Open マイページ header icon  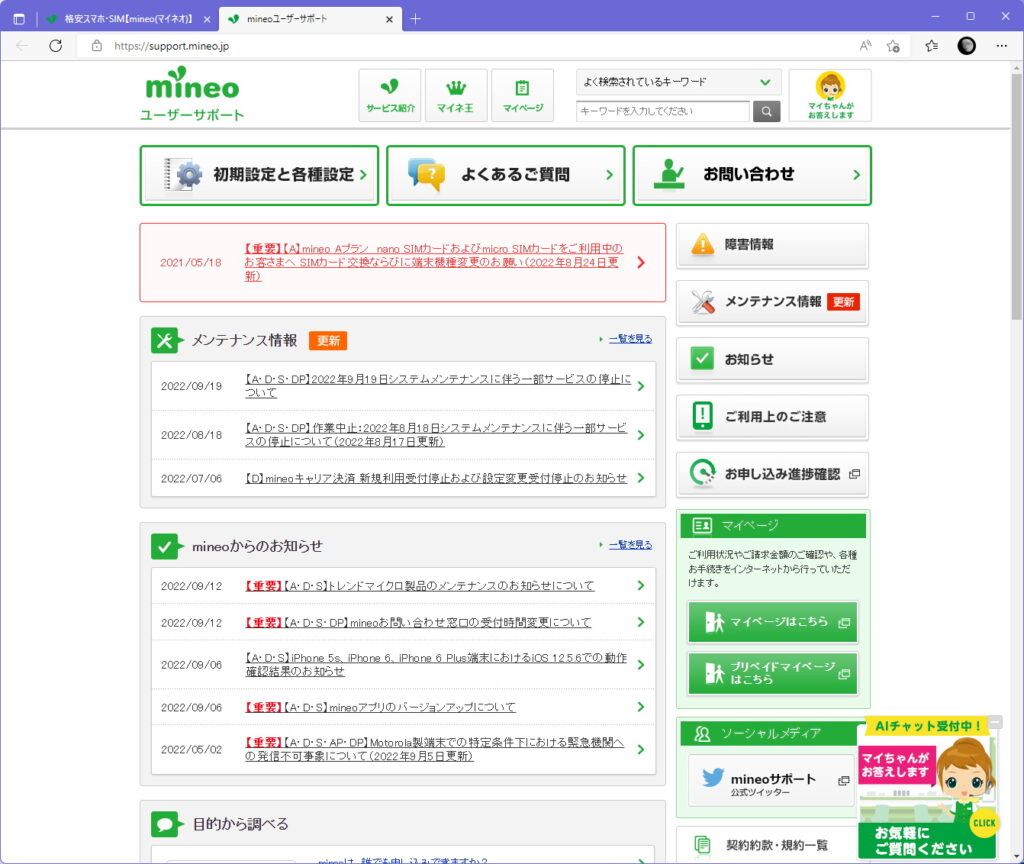(x=522, y=95)
